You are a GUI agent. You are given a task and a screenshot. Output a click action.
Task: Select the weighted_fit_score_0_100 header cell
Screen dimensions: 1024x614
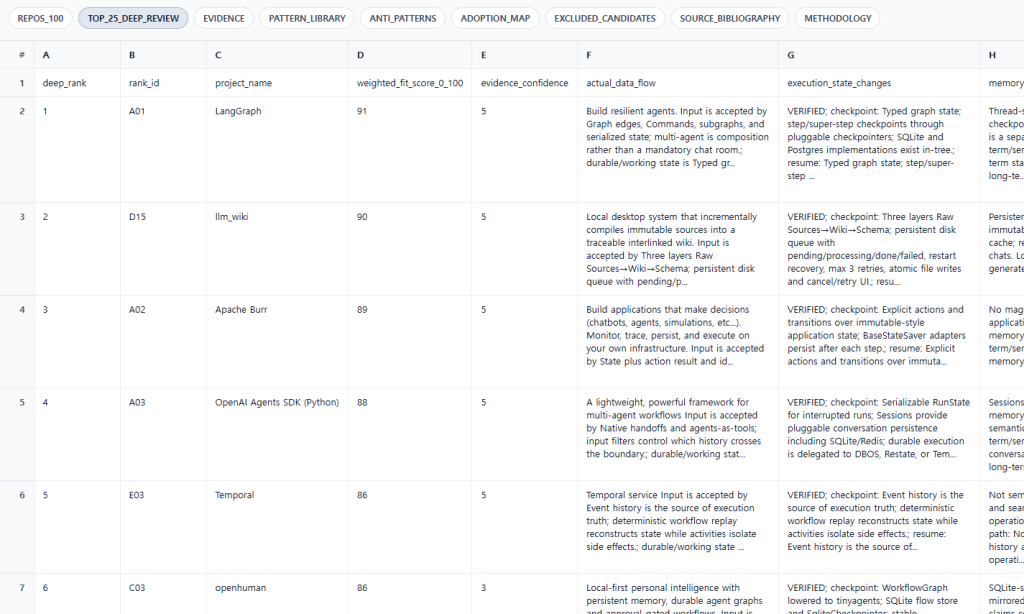point(410,83)
